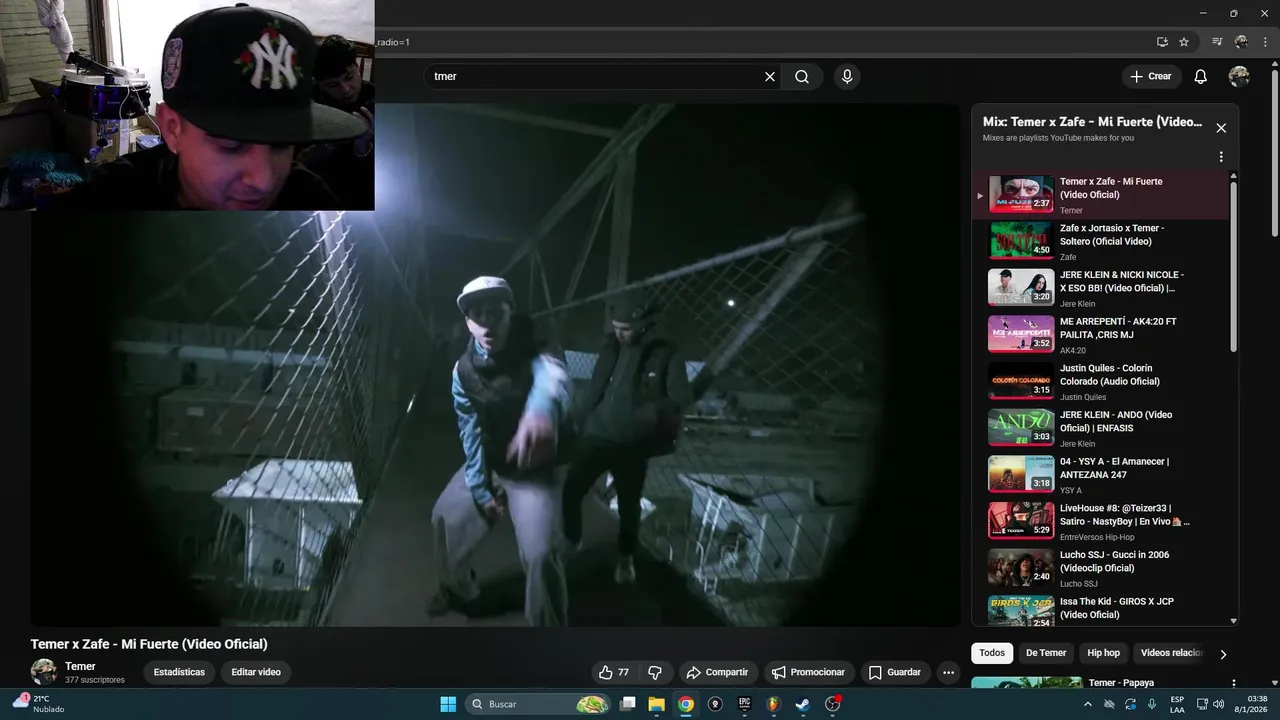Click the Compartir share button
The width and height of the screenshot is (1280, 720).
pos(718,672)
